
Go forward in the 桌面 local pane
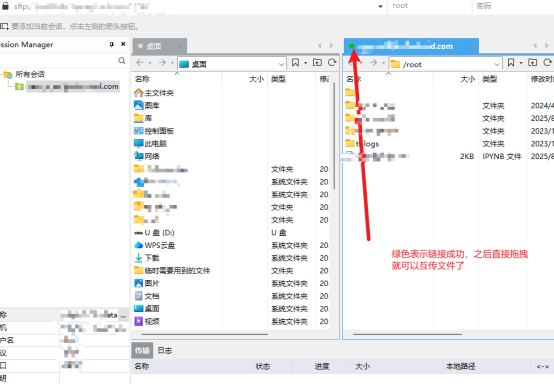pyautogui.click(x=162, y=63)
